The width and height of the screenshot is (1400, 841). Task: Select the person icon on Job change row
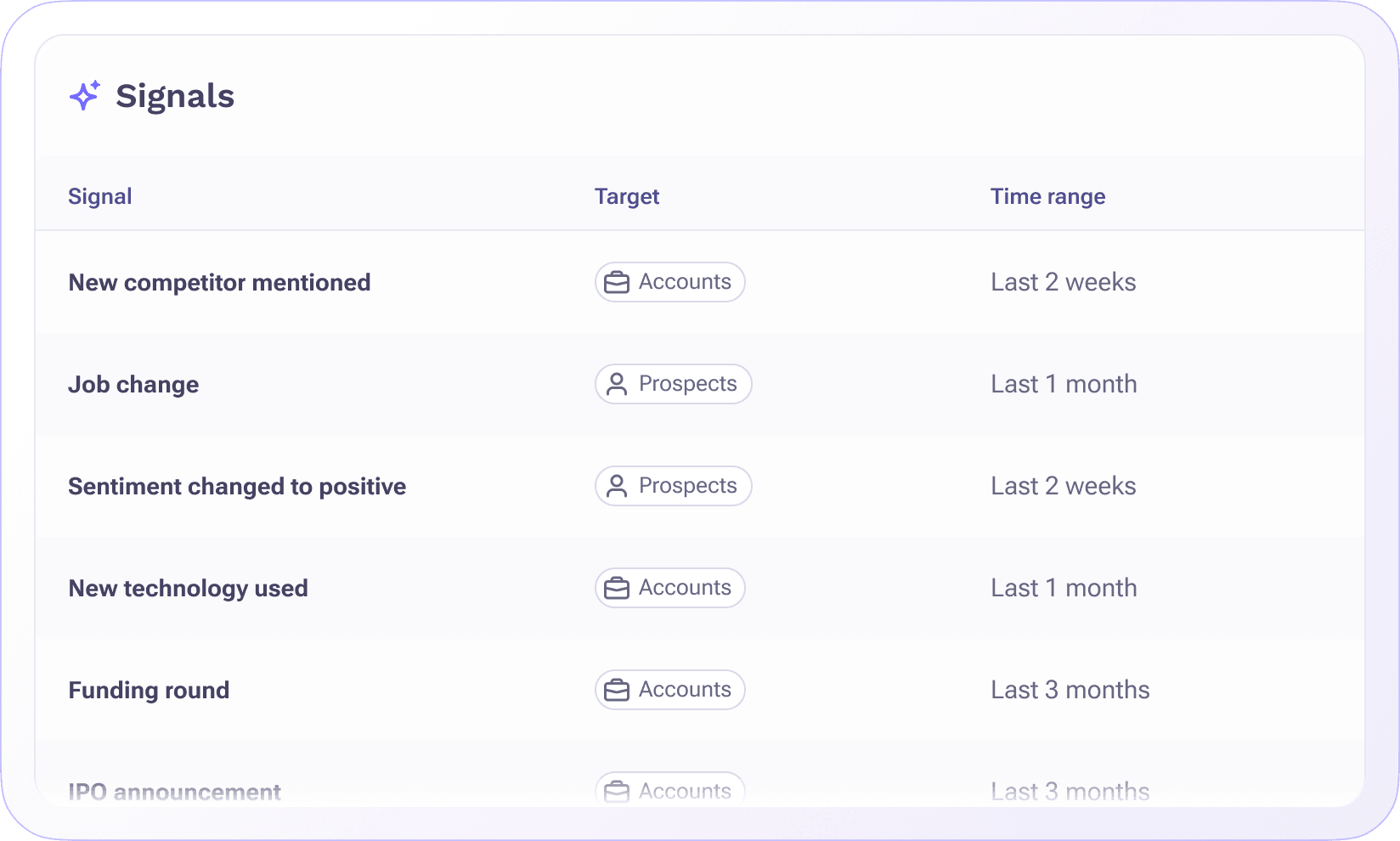[618, 384]
